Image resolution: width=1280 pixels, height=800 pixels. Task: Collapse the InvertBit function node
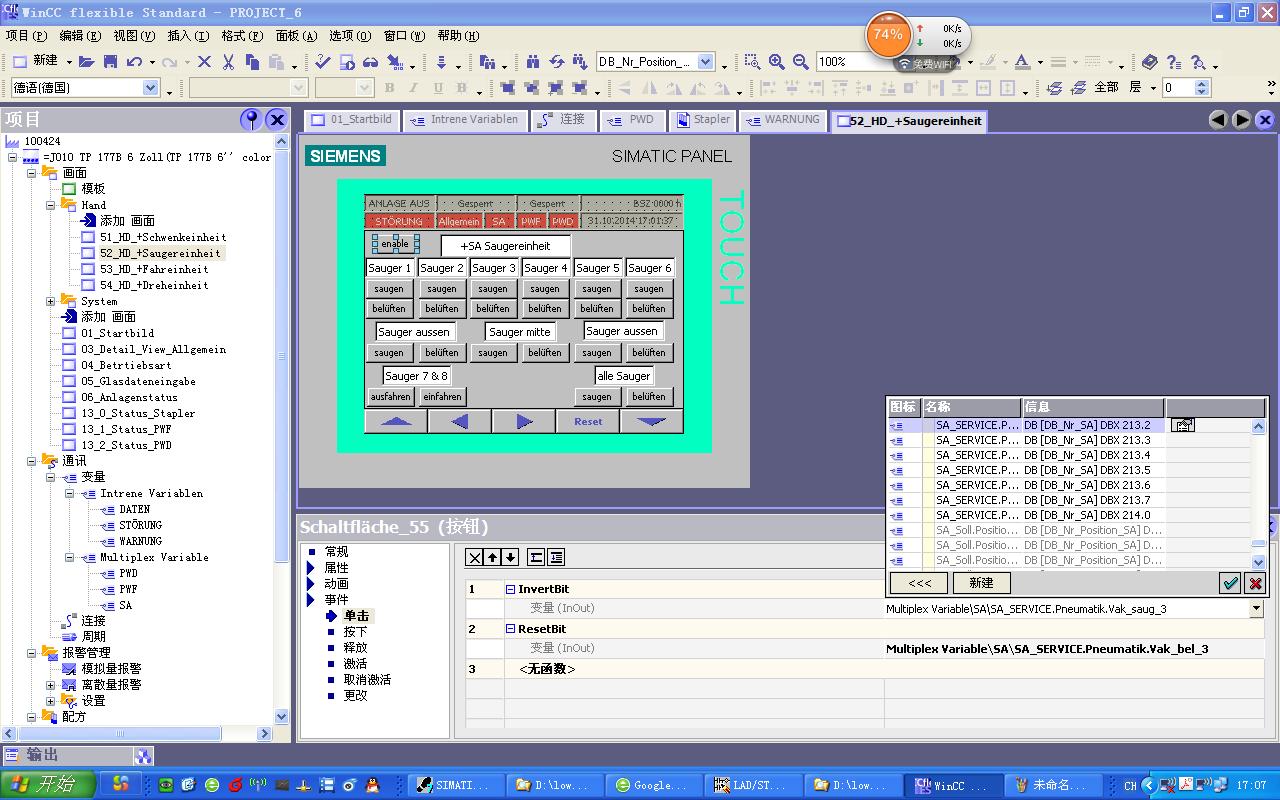pyautogui.click(x=510, y=589)
